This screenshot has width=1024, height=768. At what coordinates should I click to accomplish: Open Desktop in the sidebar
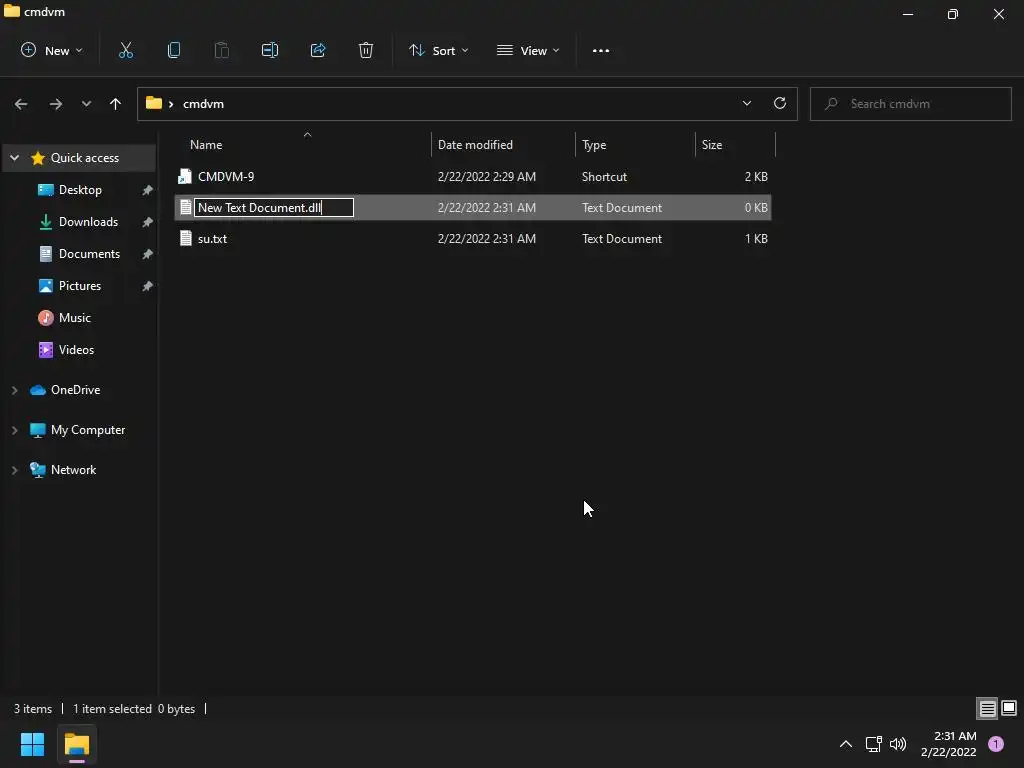coord(80,190)
